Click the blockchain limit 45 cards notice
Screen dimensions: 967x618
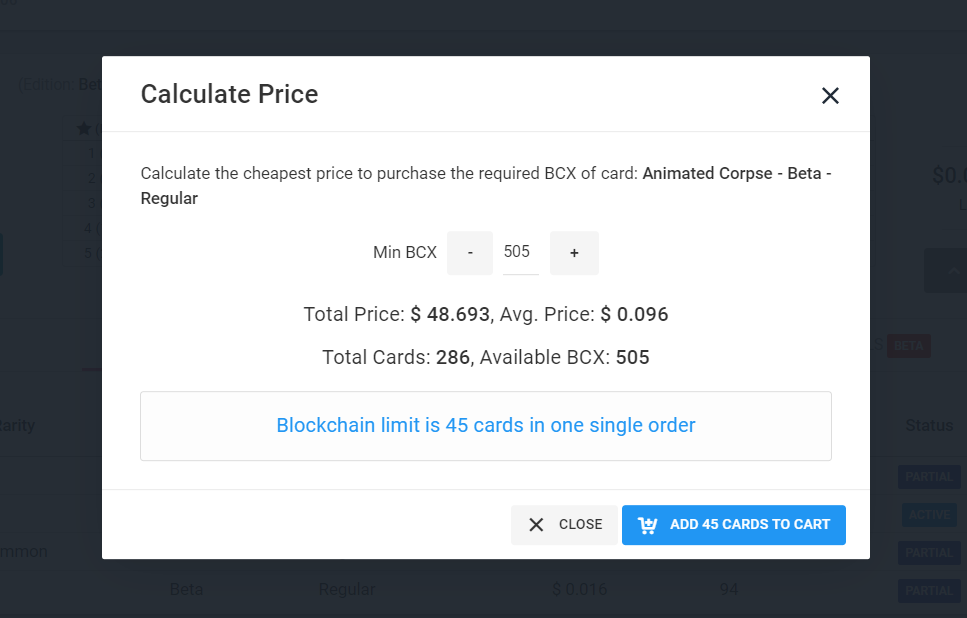(x=486, y=426)
